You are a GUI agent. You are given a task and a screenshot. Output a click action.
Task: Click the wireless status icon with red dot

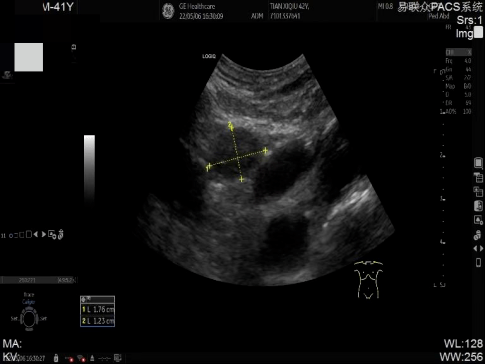click(81, 358)
